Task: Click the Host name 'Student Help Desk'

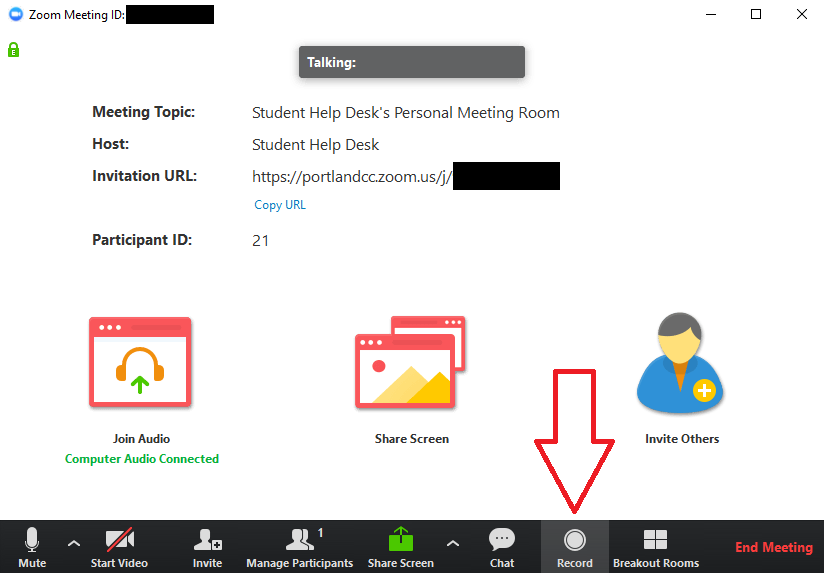Action: (x=315, y=145)
